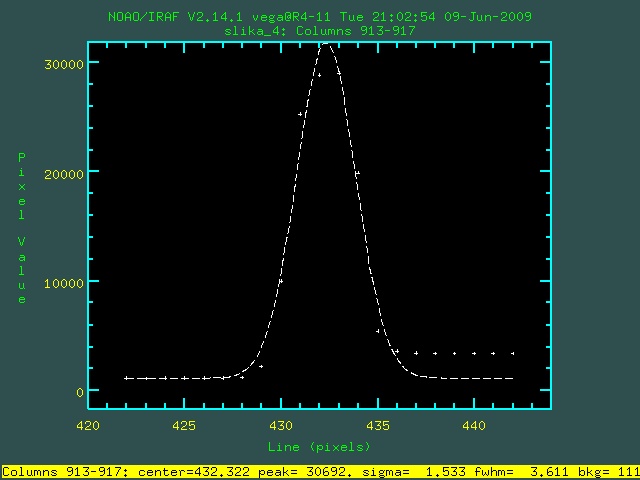Image resolution: width=640 pixels, height=480 pixels.
Task: Click the 0 y-axis tick label
Action: pos(80,392)
